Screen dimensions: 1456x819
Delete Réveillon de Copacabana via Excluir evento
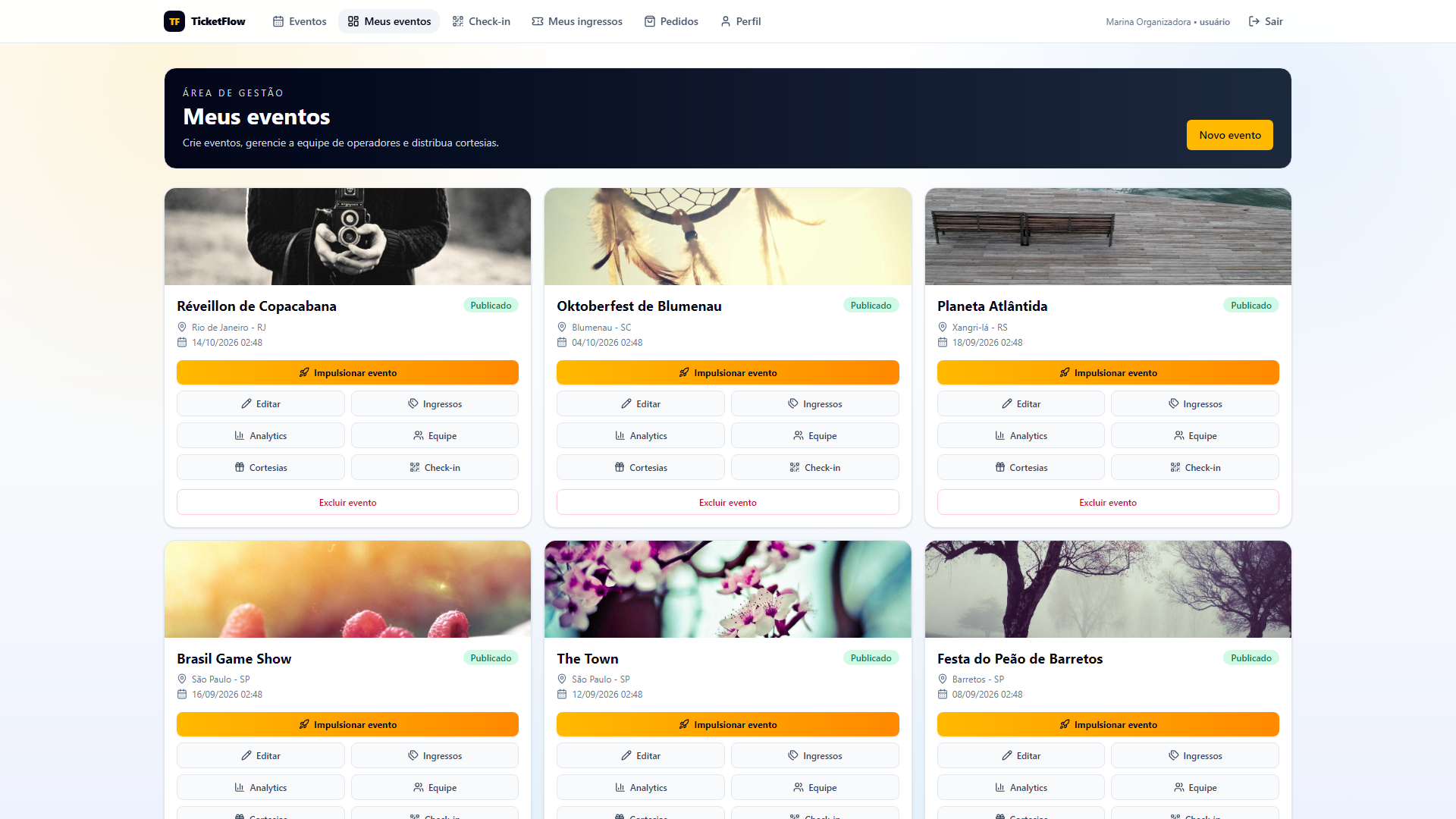[x=347, y=502]
